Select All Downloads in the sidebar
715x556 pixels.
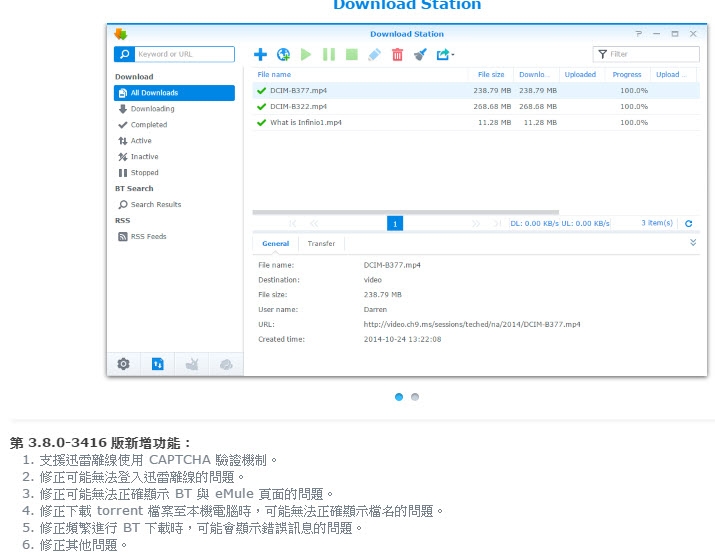174,93
